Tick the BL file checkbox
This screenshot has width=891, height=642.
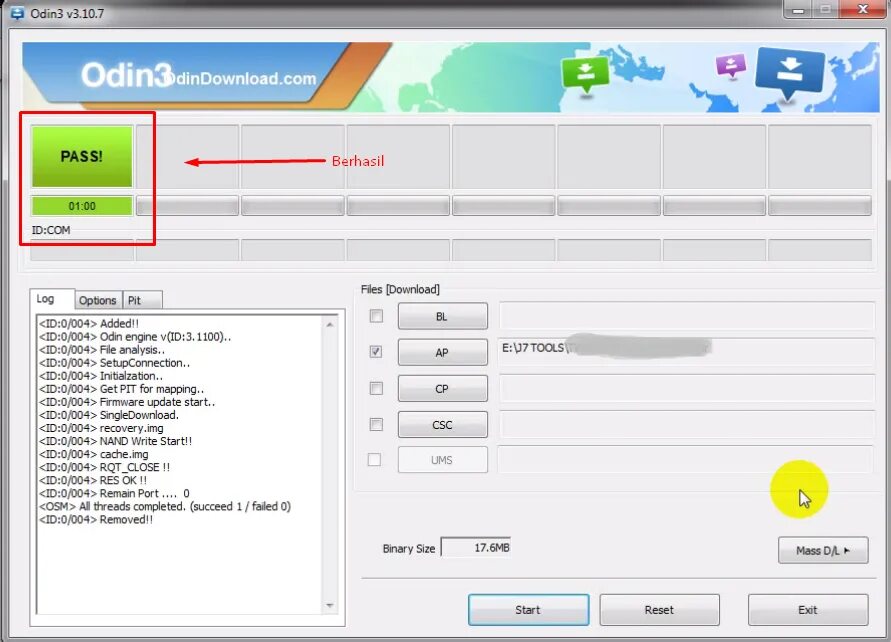(376, 316)
